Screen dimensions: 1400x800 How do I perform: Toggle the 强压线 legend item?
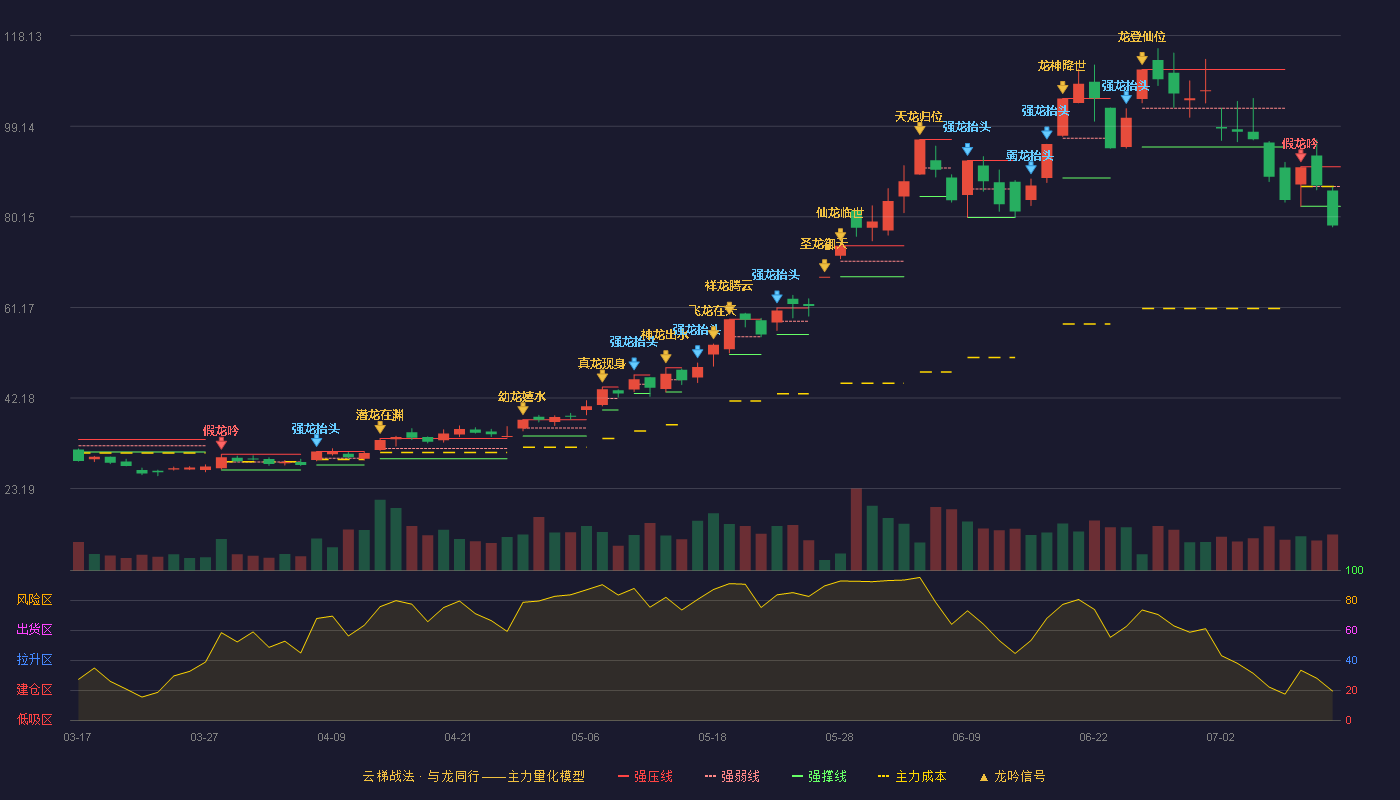pyautogui.click(x=645, y=776)
